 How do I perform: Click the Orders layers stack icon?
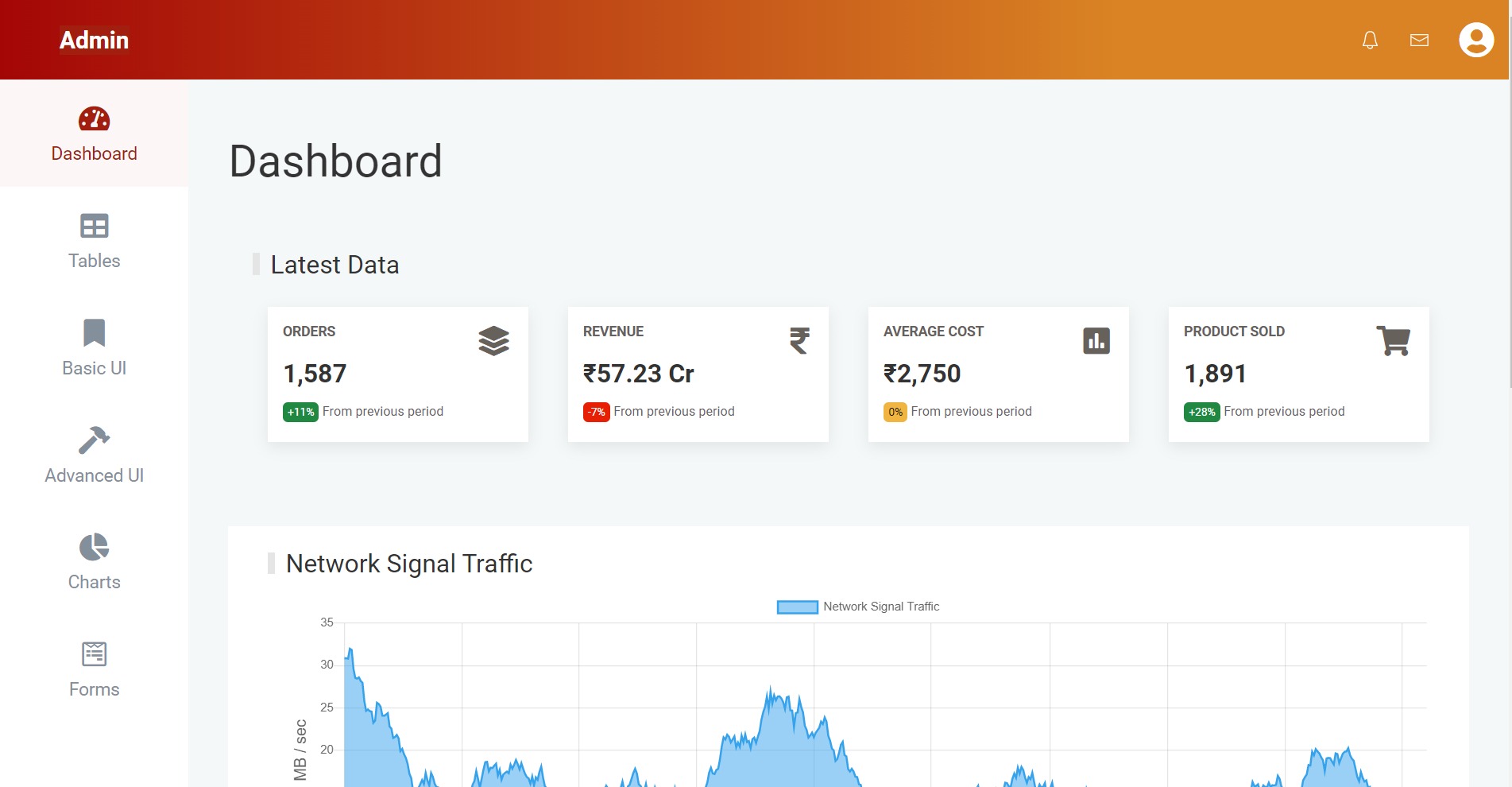493,341
